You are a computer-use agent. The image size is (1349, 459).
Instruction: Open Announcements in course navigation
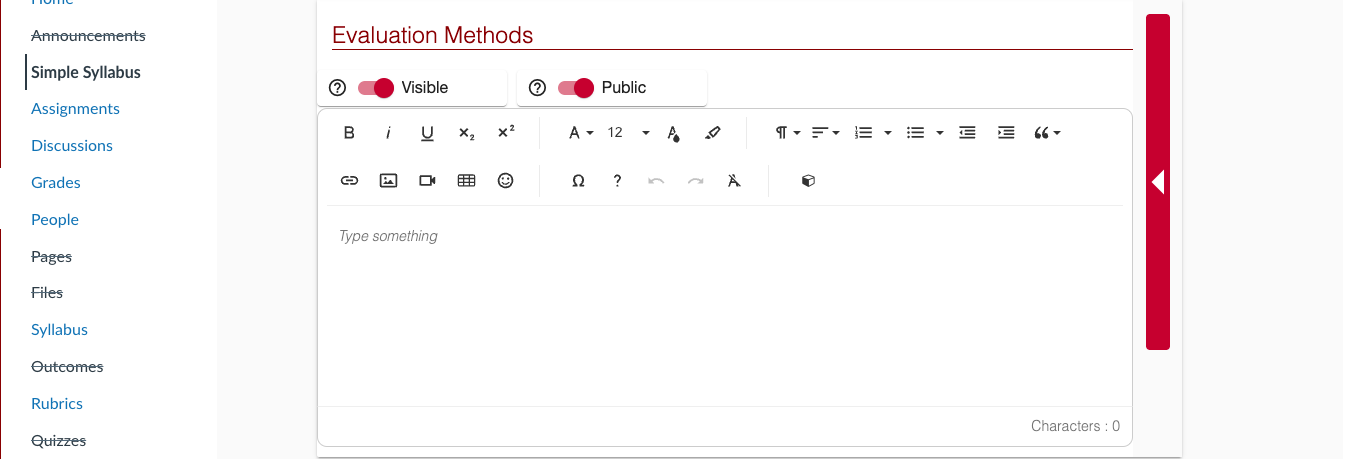(x=88, y=35)
